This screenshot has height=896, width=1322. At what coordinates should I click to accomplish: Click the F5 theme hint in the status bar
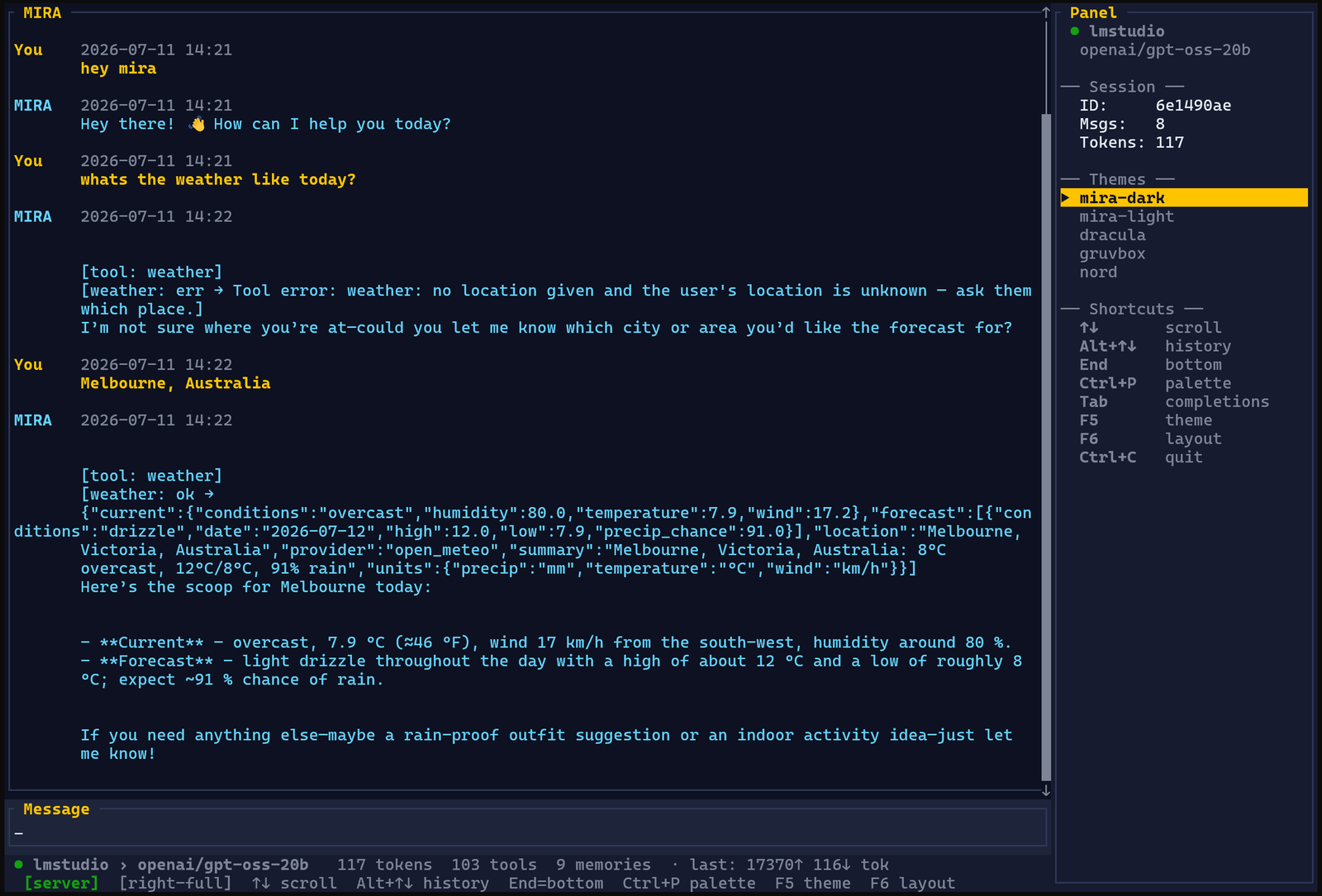813,884
